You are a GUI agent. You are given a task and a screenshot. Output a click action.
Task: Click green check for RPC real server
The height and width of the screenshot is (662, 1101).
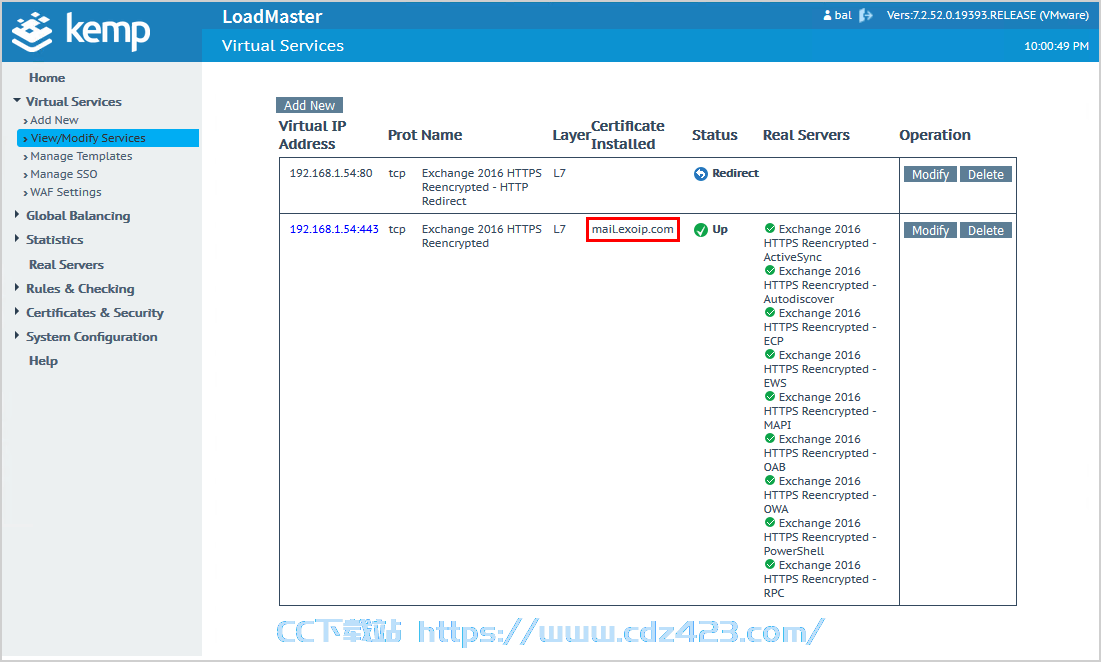click(x=770, y=565)
